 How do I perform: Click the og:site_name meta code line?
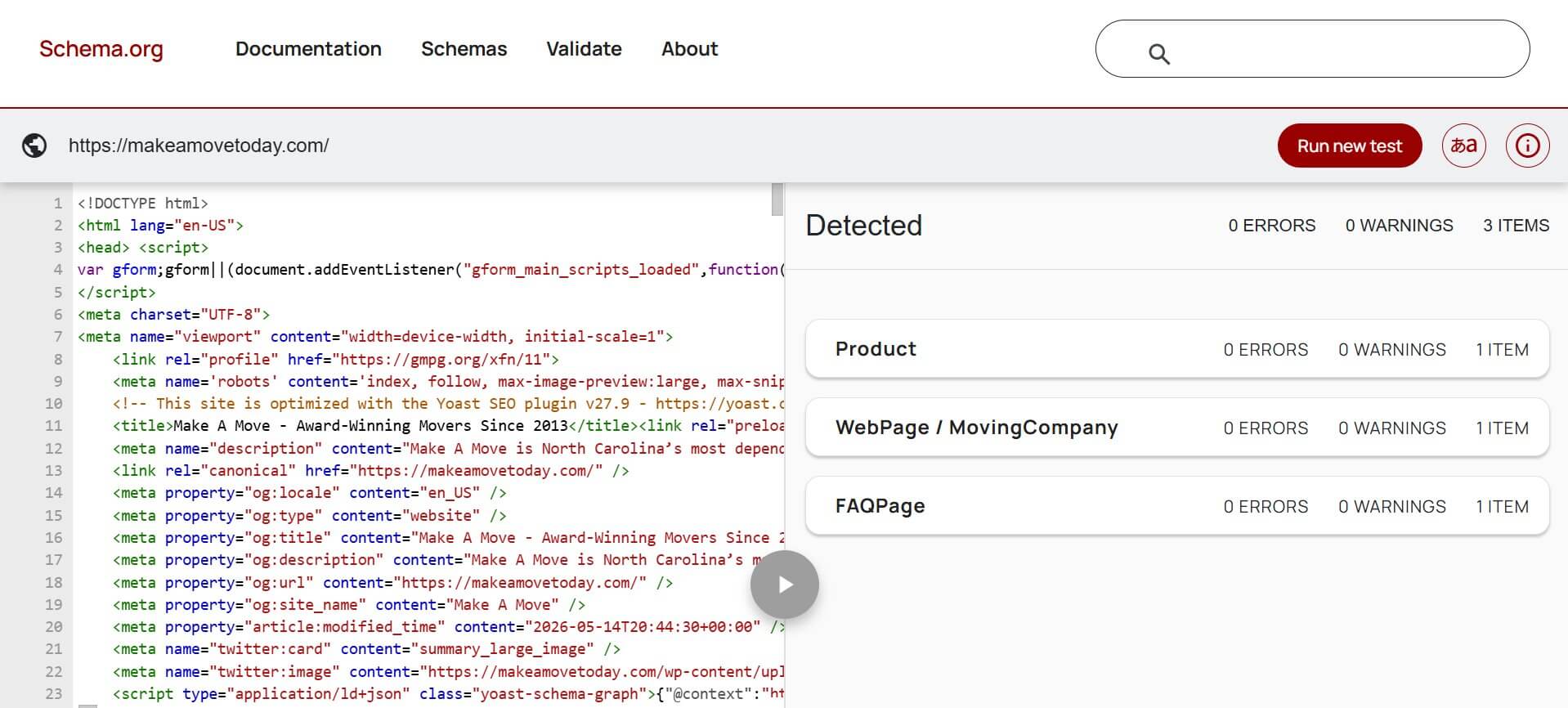[x=349, y=605]
